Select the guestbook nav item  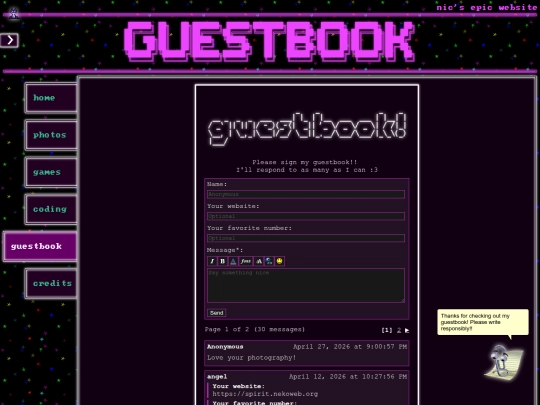pyautogui.click(x=40, y=246)
